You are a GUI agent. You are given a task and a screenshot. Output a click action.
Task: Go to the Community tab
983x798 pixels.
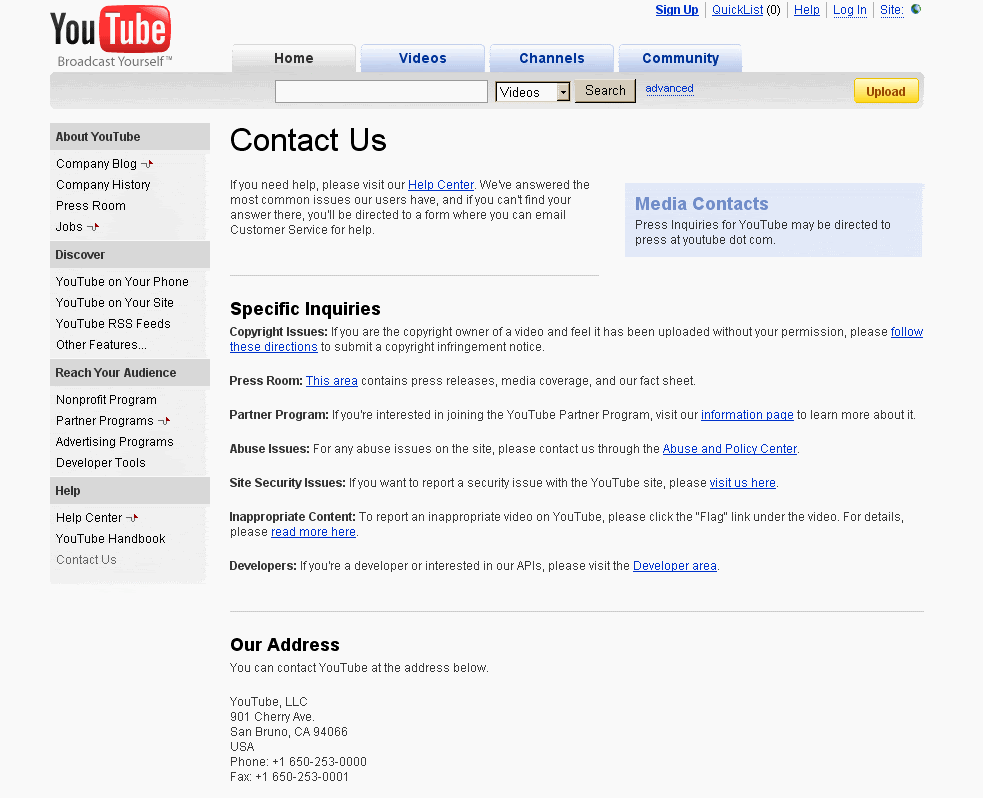pyautogui.click(x=680, y=58)
